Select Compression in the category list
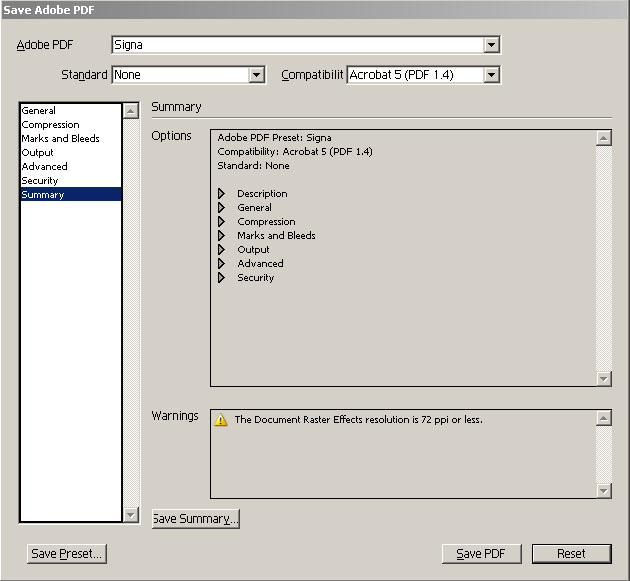 pos(71,125)
